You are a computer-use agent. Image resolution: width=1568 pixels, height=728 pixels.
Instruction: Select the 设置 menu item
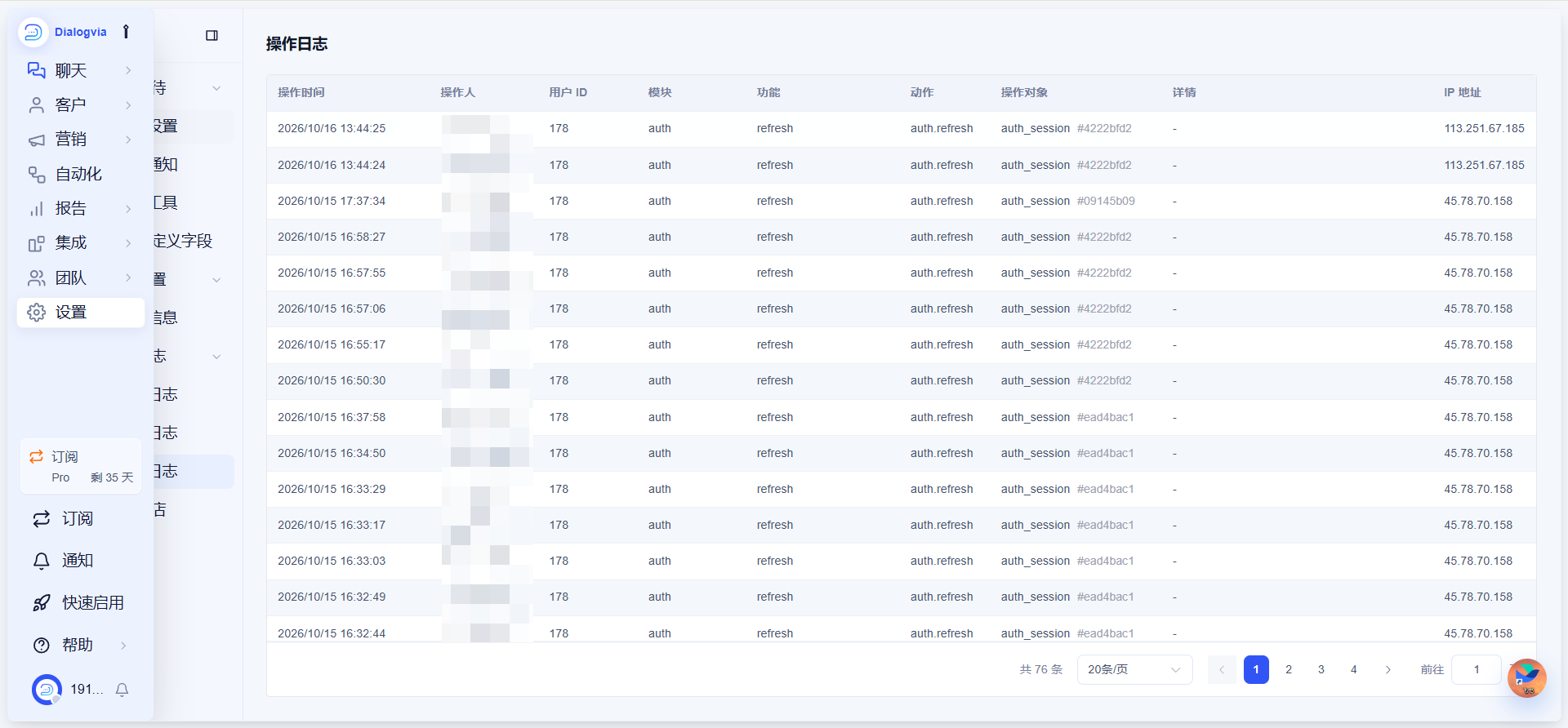[81, 313]
